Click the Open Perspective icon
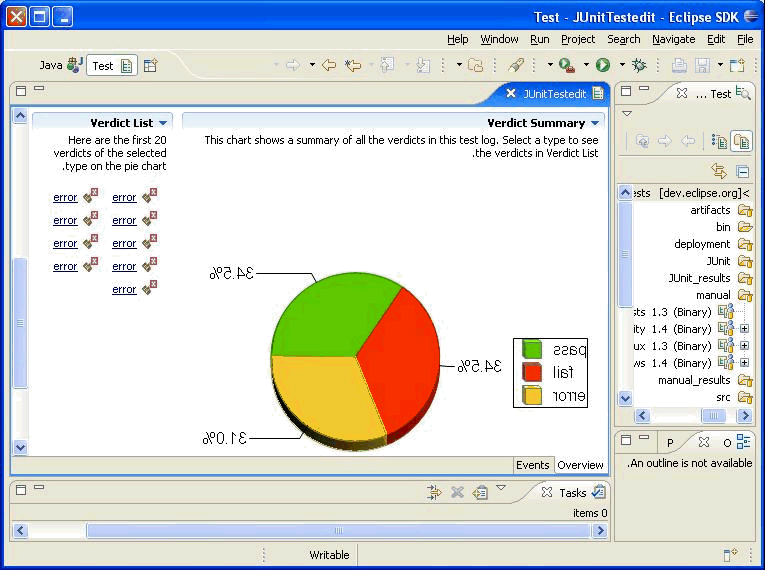Image resolution: width=765 pixels, height=570 pixels. [x=151, y=65]
